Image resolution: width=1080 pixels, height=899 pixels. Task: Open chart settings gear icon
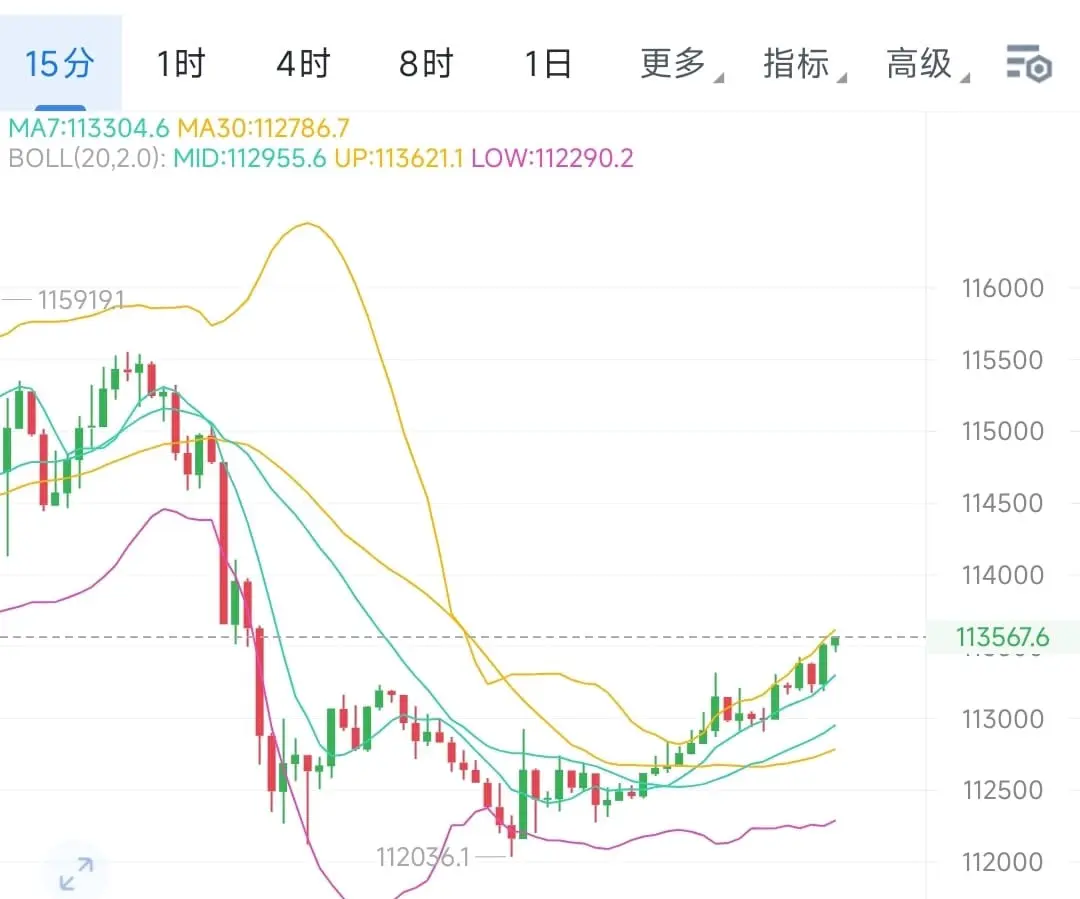[x=1029, y=64]
